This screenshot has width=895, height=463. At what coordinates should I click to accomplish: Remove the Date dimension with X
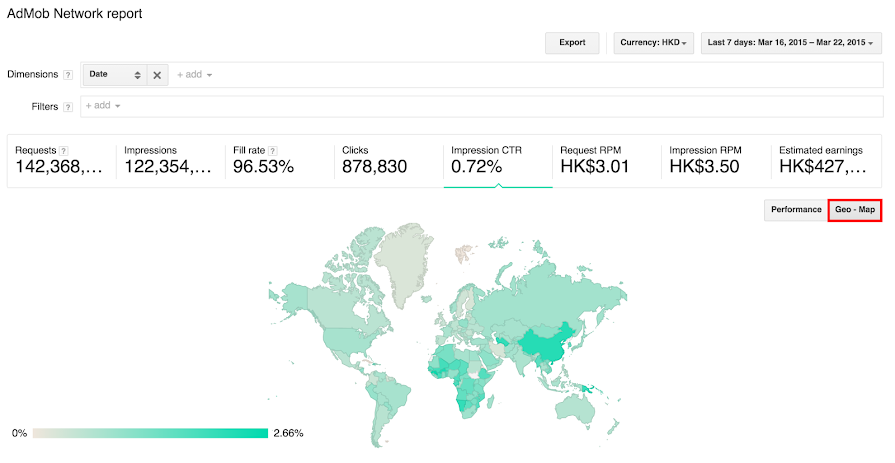pos(157,75)
